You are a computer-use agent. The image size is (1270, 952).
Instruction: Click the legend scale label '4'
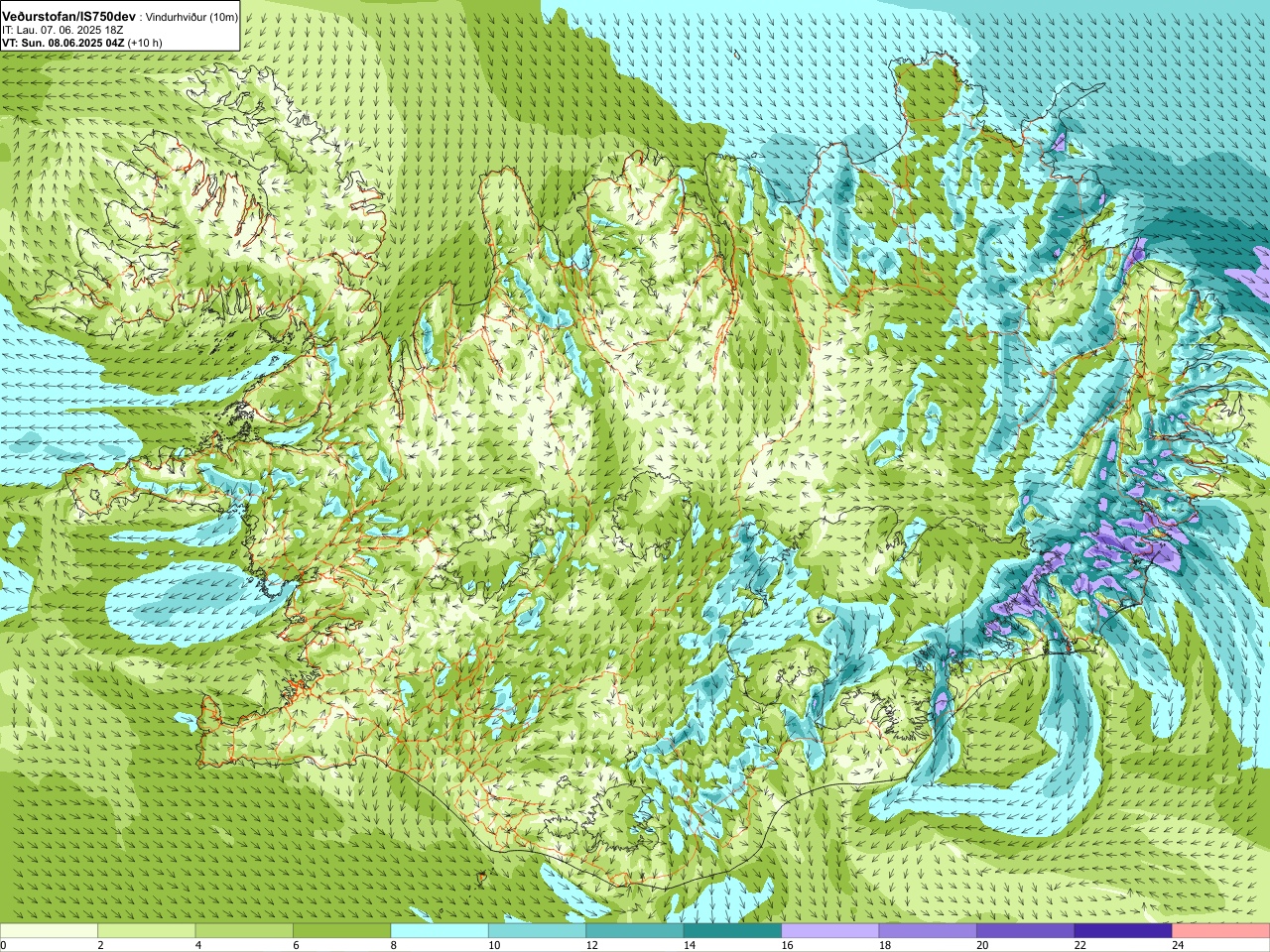198,945
